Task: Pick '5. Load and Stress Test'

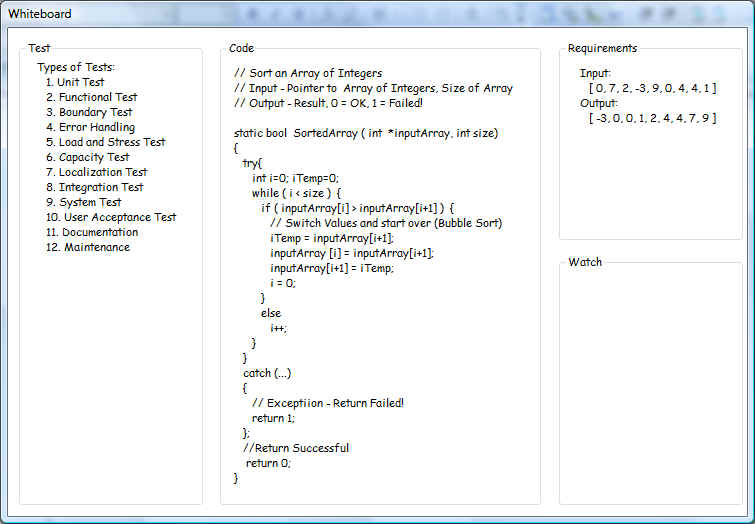Action: point(105,142)
